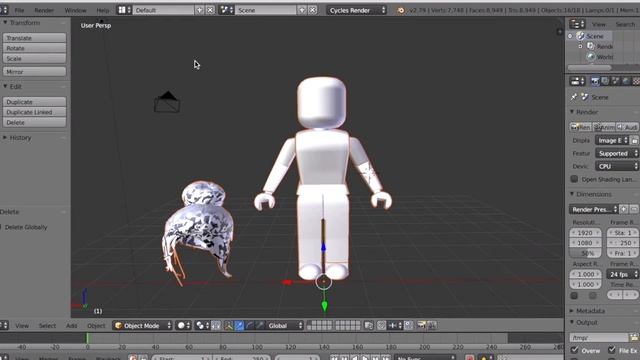Screen dimensions: 640x360
Task: Click the outliner editor type icon
Action: tap(578, 24)
